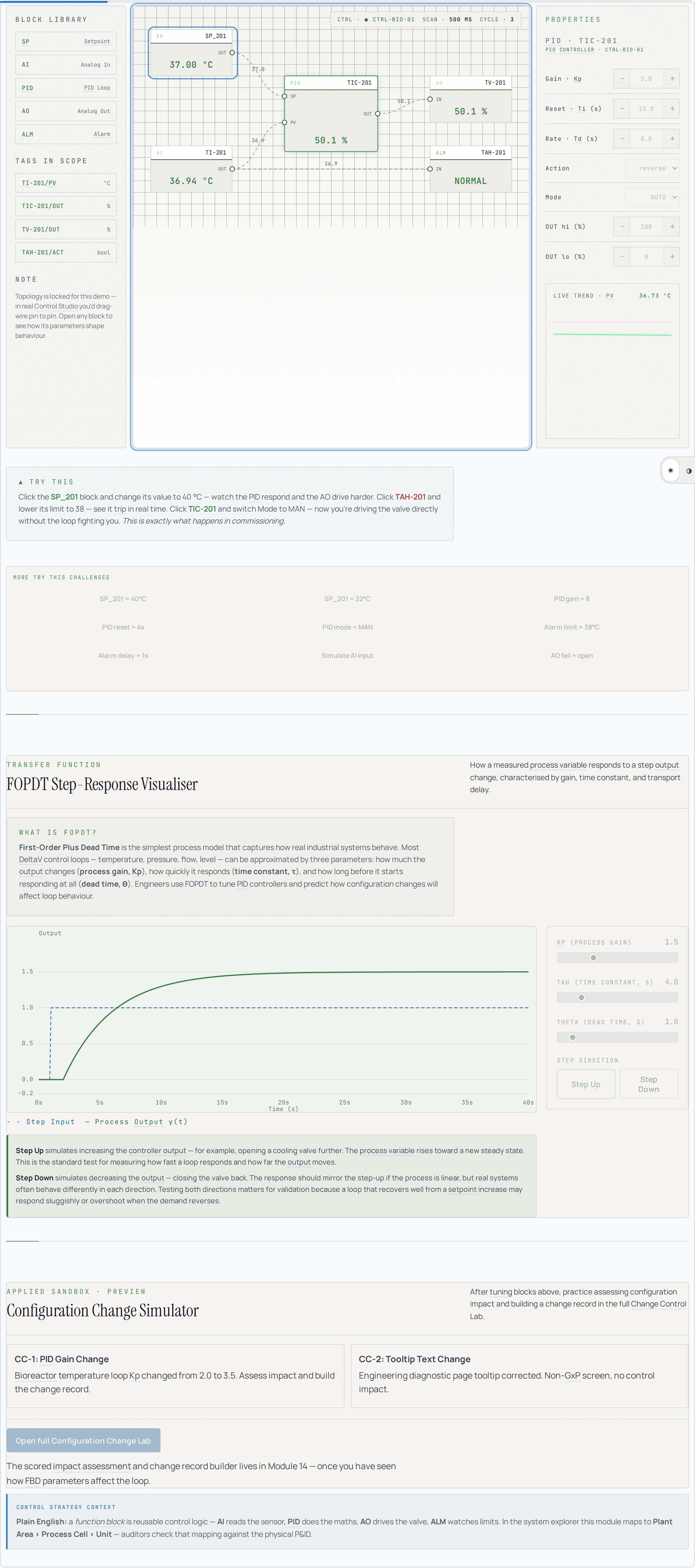Select the TV-201/OUT tag
This screenshot has width=695, height=1568.
point(66,230)
